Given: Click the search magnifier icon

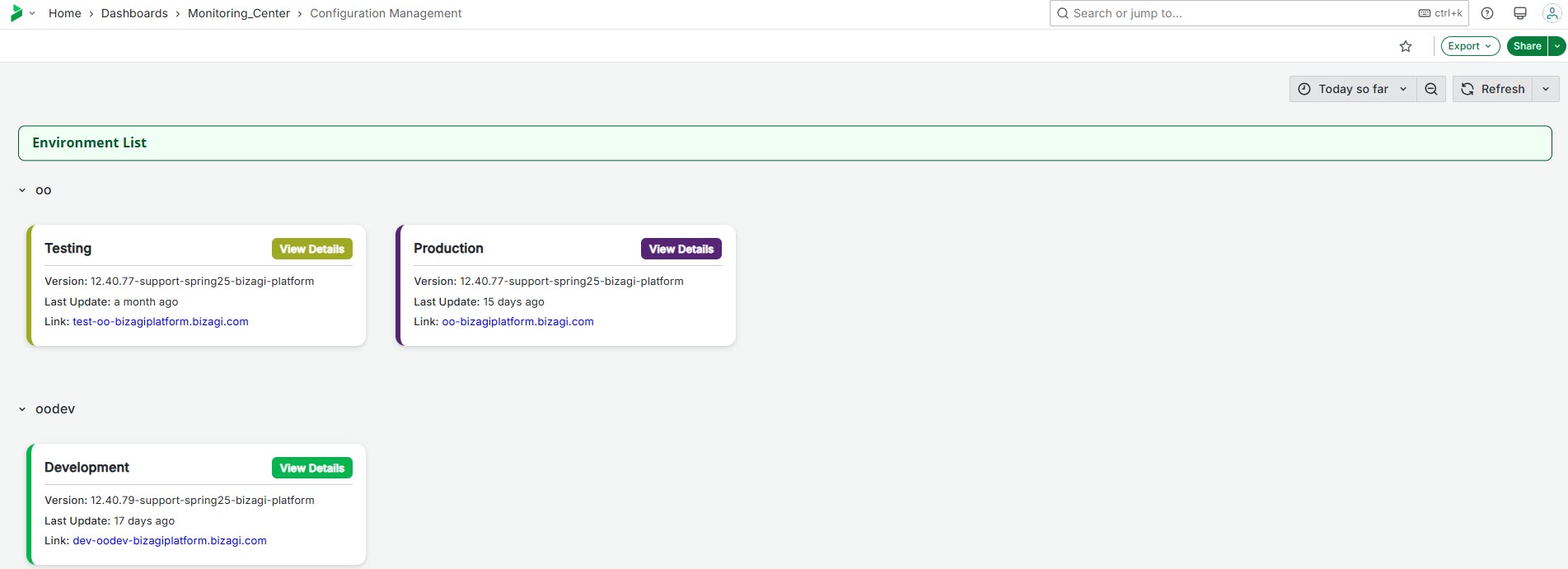Looking at the screenshot, I should (x=1063, y=13).
